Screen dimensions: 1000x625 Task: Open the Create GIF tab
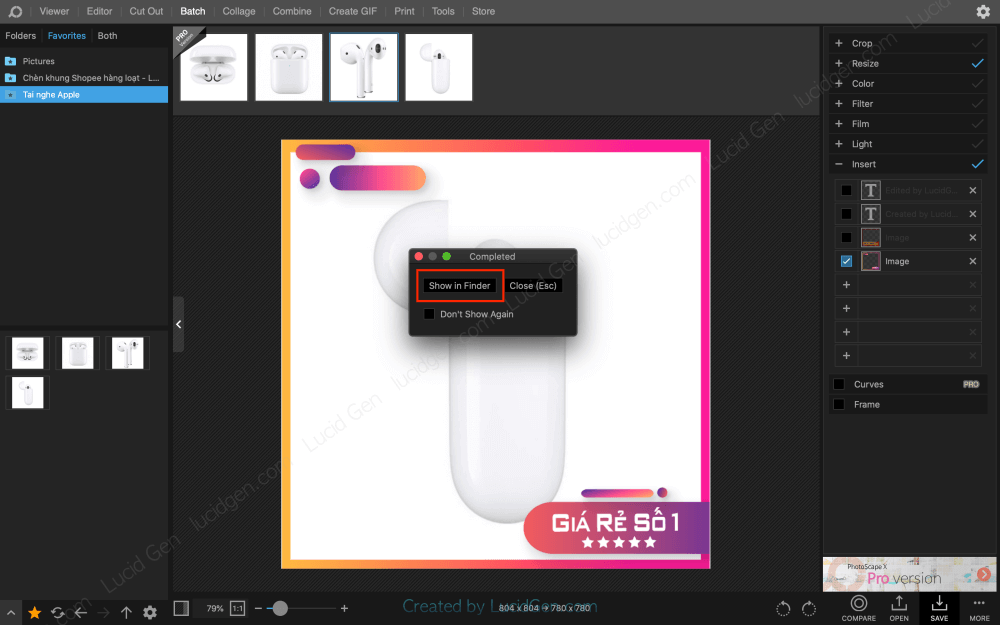click(x=353, y=11)
